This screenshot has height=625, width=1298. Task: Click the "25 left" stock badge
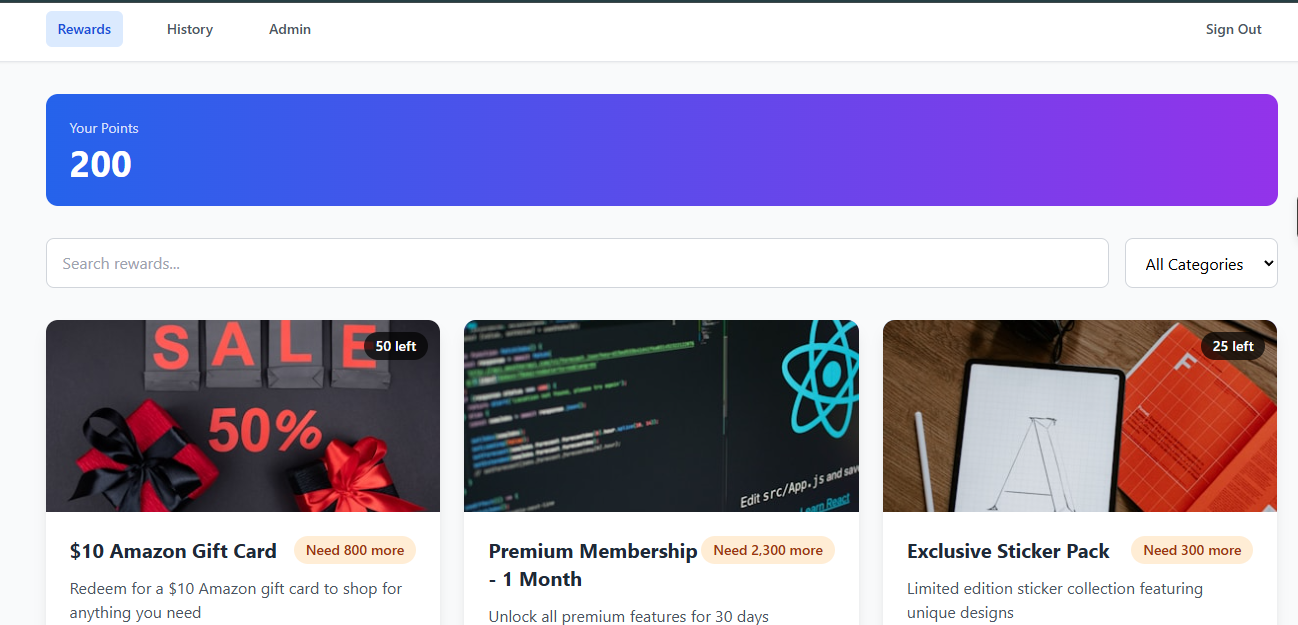point(1232,346)
